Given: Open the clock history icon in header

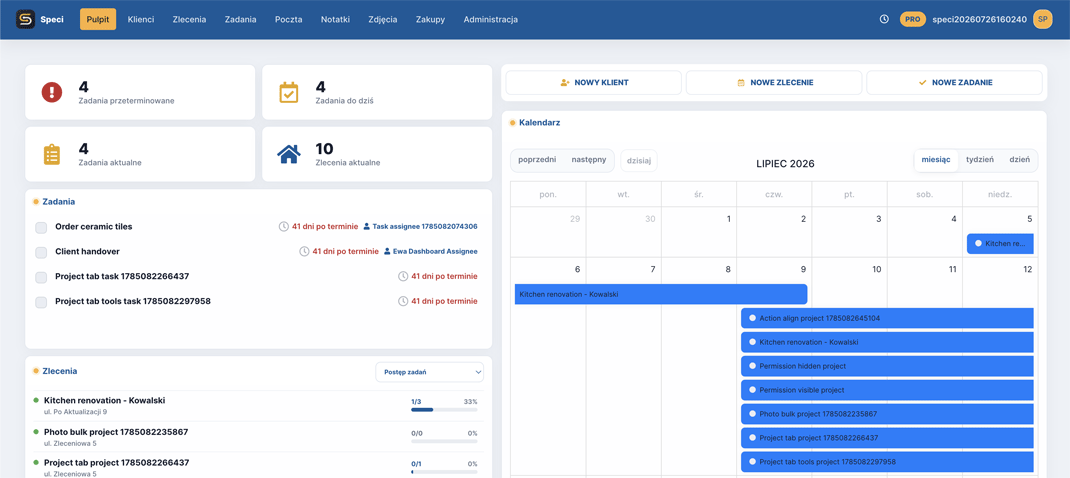Looking at the screenshot, I should [x=884, y=19].
